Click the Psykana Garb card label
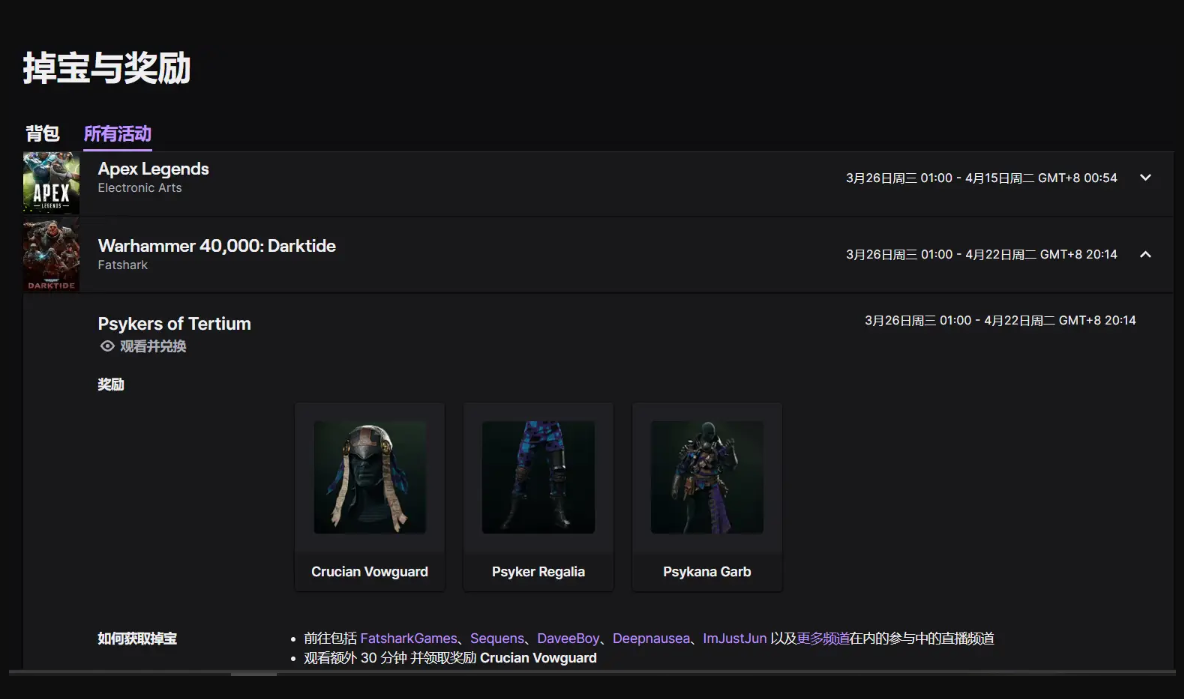The width and height of the screenshot is (1184, 699). (x=707, y=571)
